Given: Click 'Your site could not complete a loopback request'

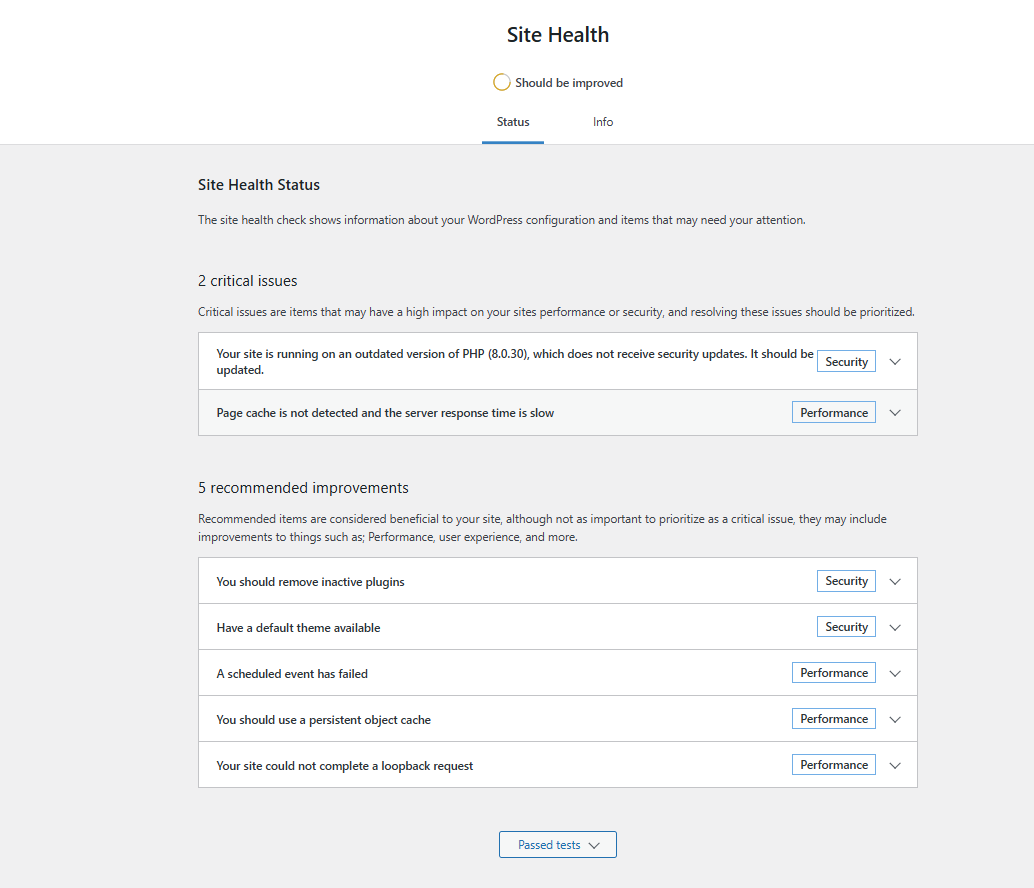Looking at the screenshot, I should click(345, 766).
